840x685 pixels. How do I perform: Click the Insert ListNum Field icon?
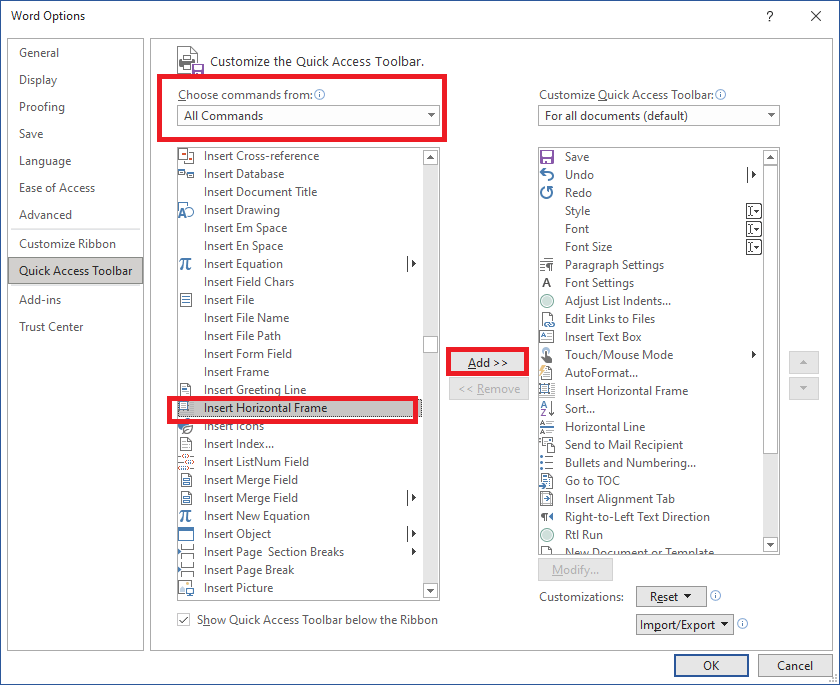click(185, 462)
